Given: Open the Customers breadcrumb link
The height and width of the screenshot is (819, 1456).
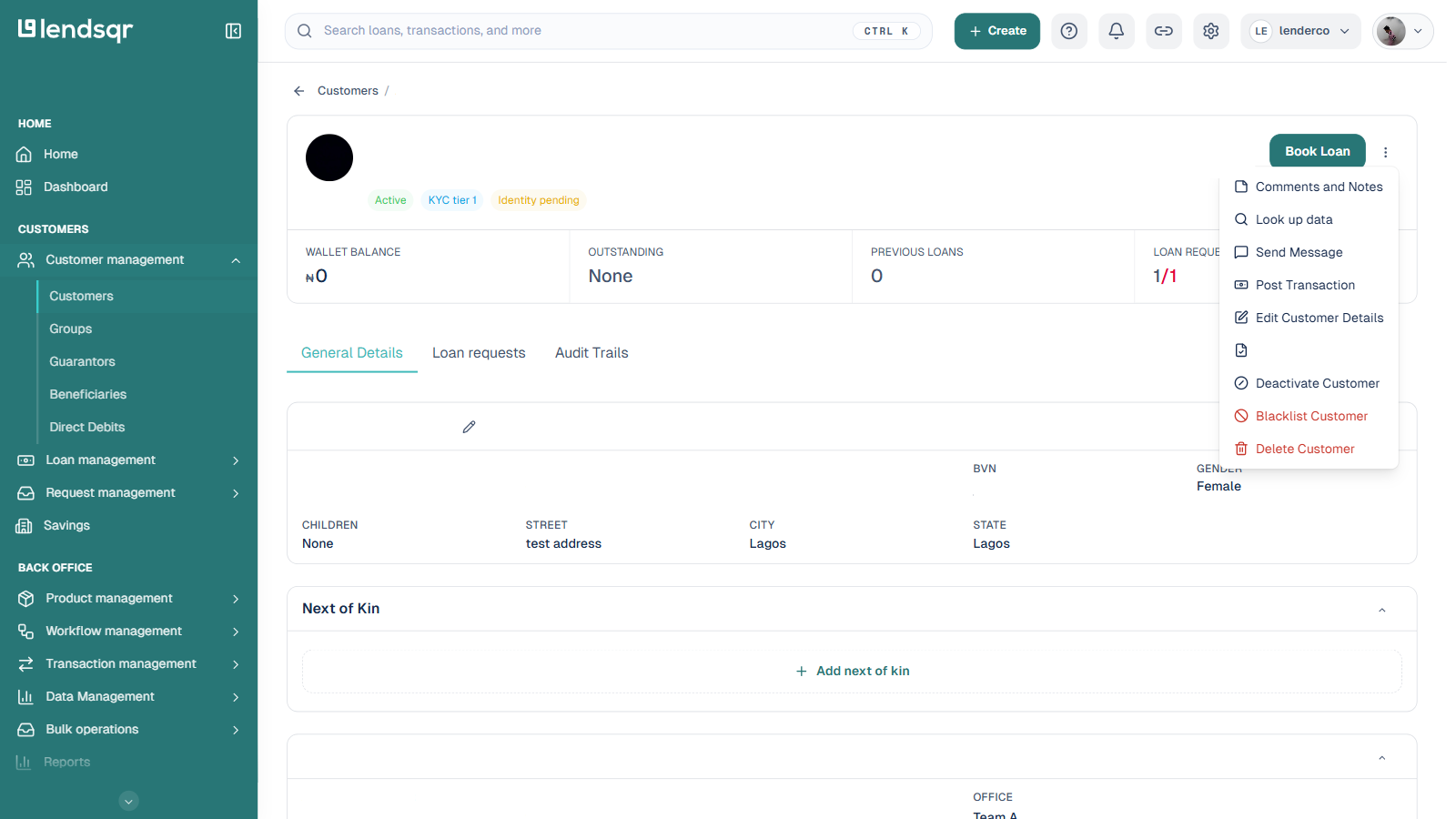Looking at the screenshot, I should 348,91.
